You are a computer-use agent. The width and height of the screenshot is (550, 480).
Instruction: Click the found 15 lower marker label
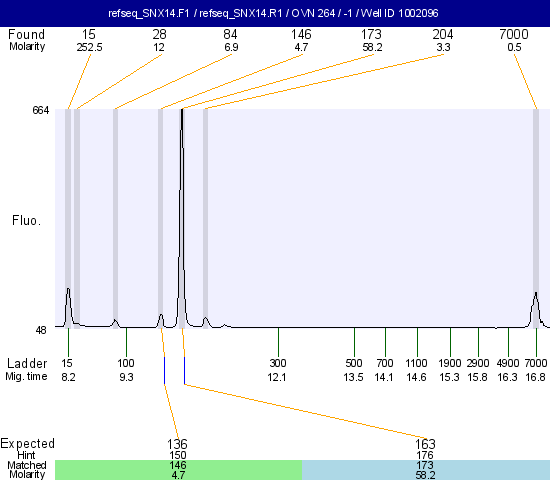coord(89,34)
